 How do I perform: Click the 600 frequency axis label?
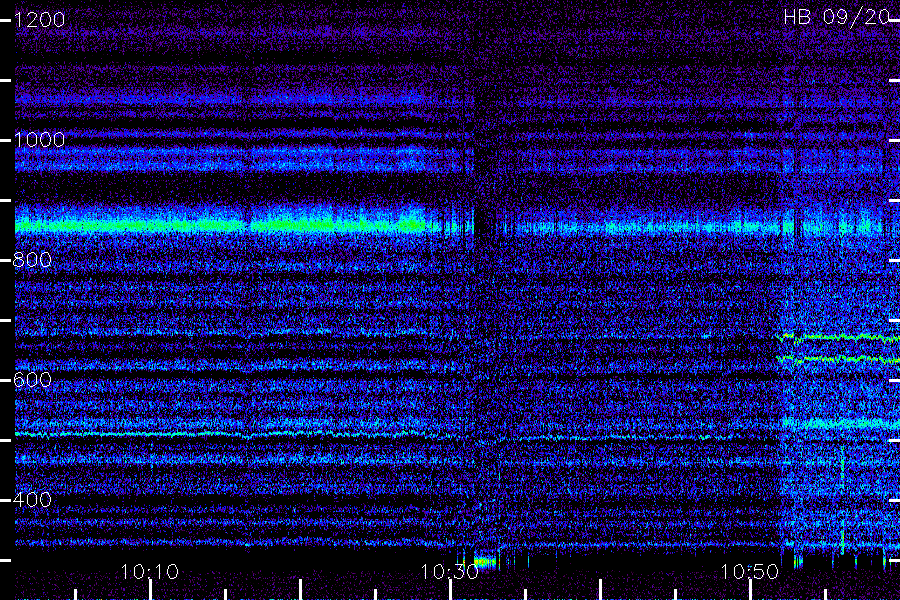tap(32, 380)
